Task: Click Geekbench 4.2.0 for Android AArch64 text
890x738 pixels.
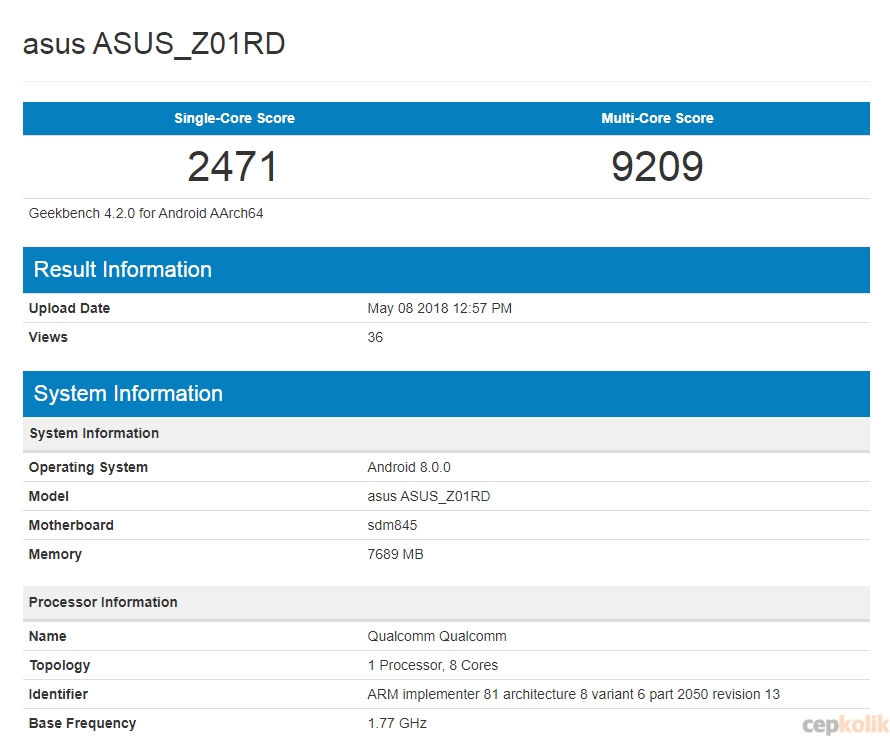Action: [x=146, y=213]
